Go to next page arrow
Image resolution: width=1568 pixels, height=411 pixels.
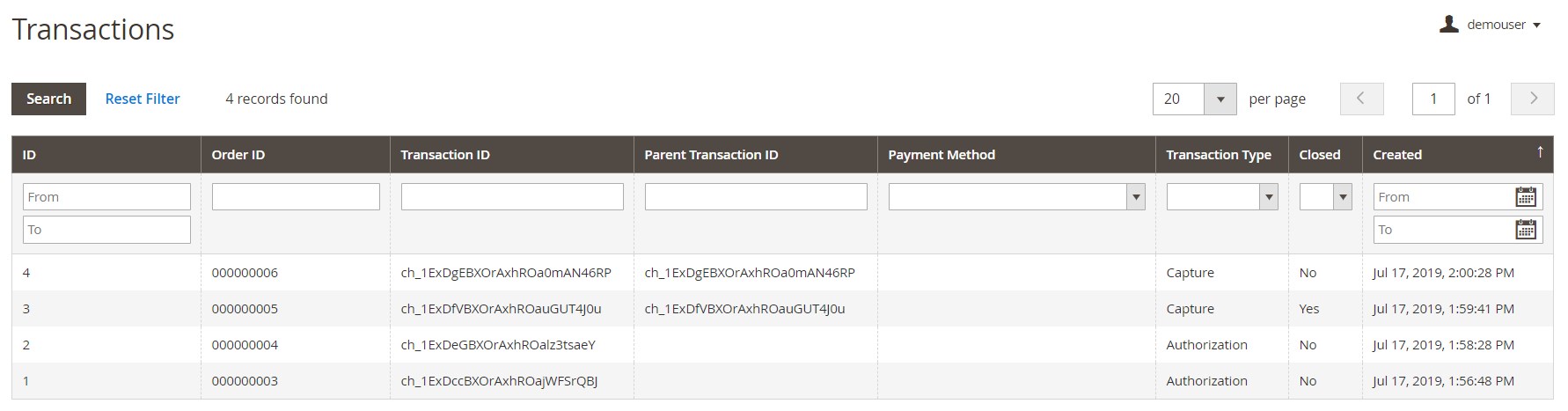pos(1533,99)
